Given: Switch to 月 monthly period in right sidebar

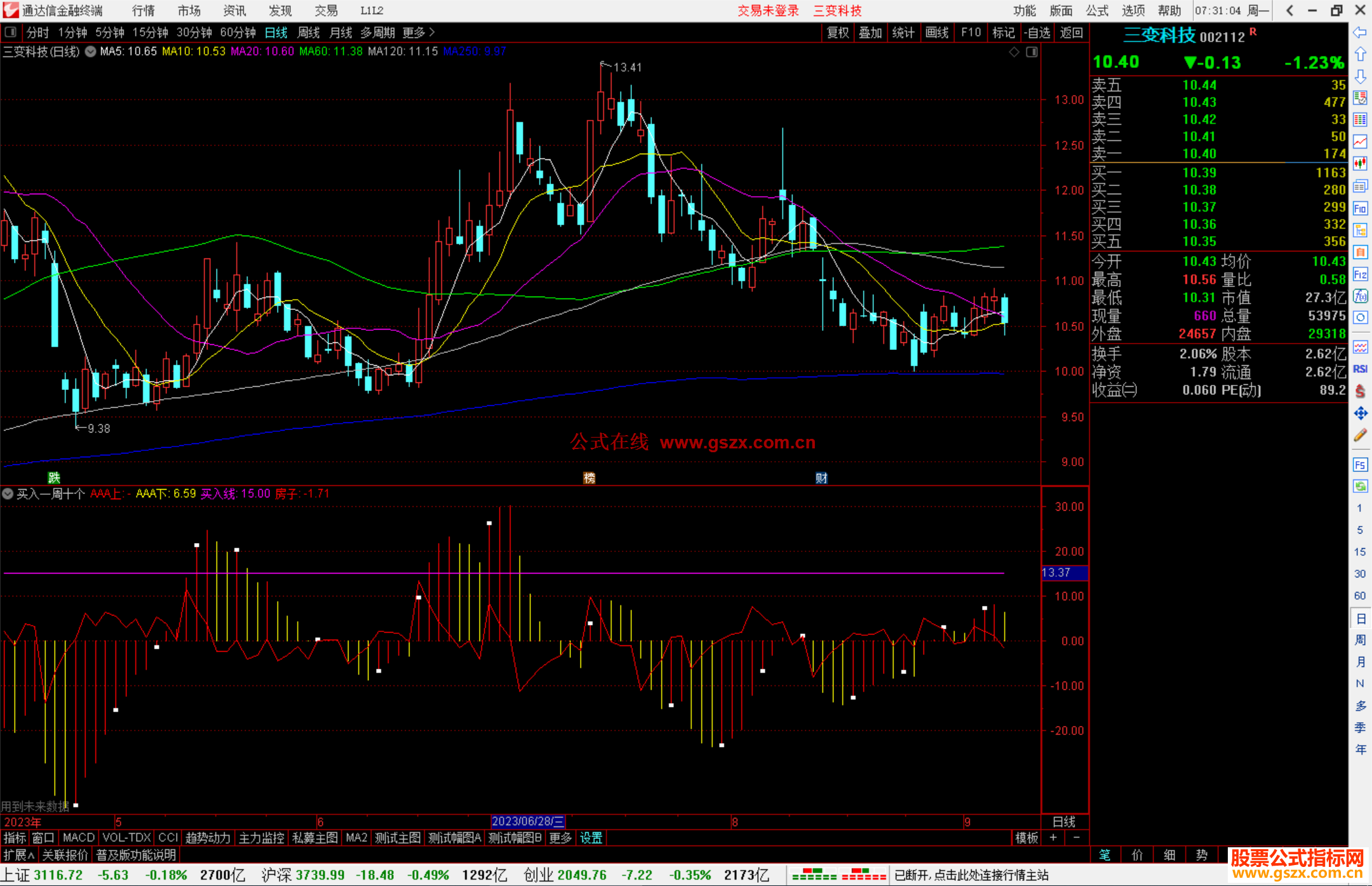Looking at the screenshot, I should (x=1360, y=662).
